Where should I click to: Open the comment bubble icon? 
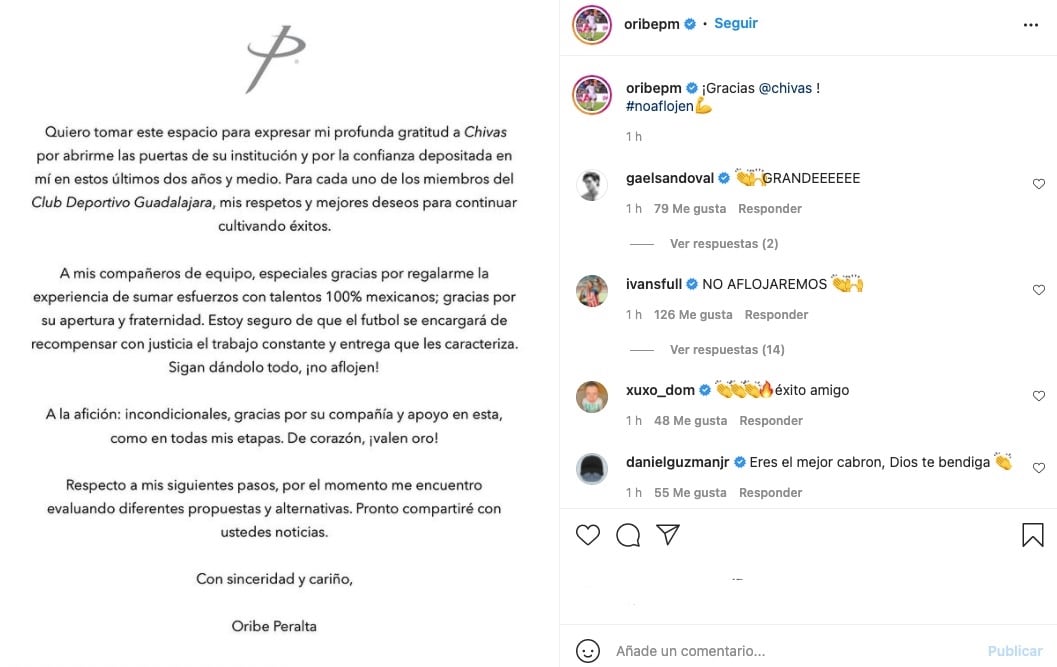(628, 535)
